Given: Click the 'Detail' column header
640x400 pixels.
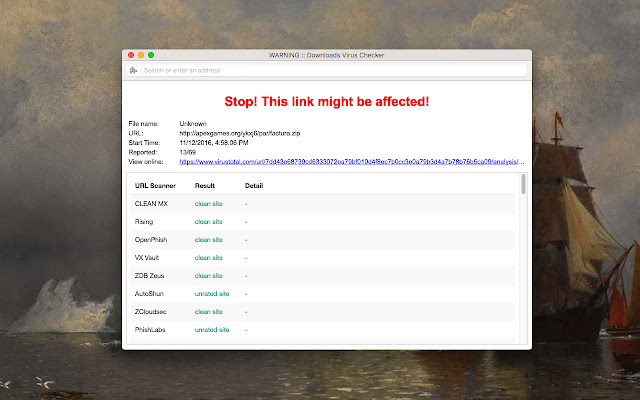Looking at the screenshot, I should coord(254,186).
